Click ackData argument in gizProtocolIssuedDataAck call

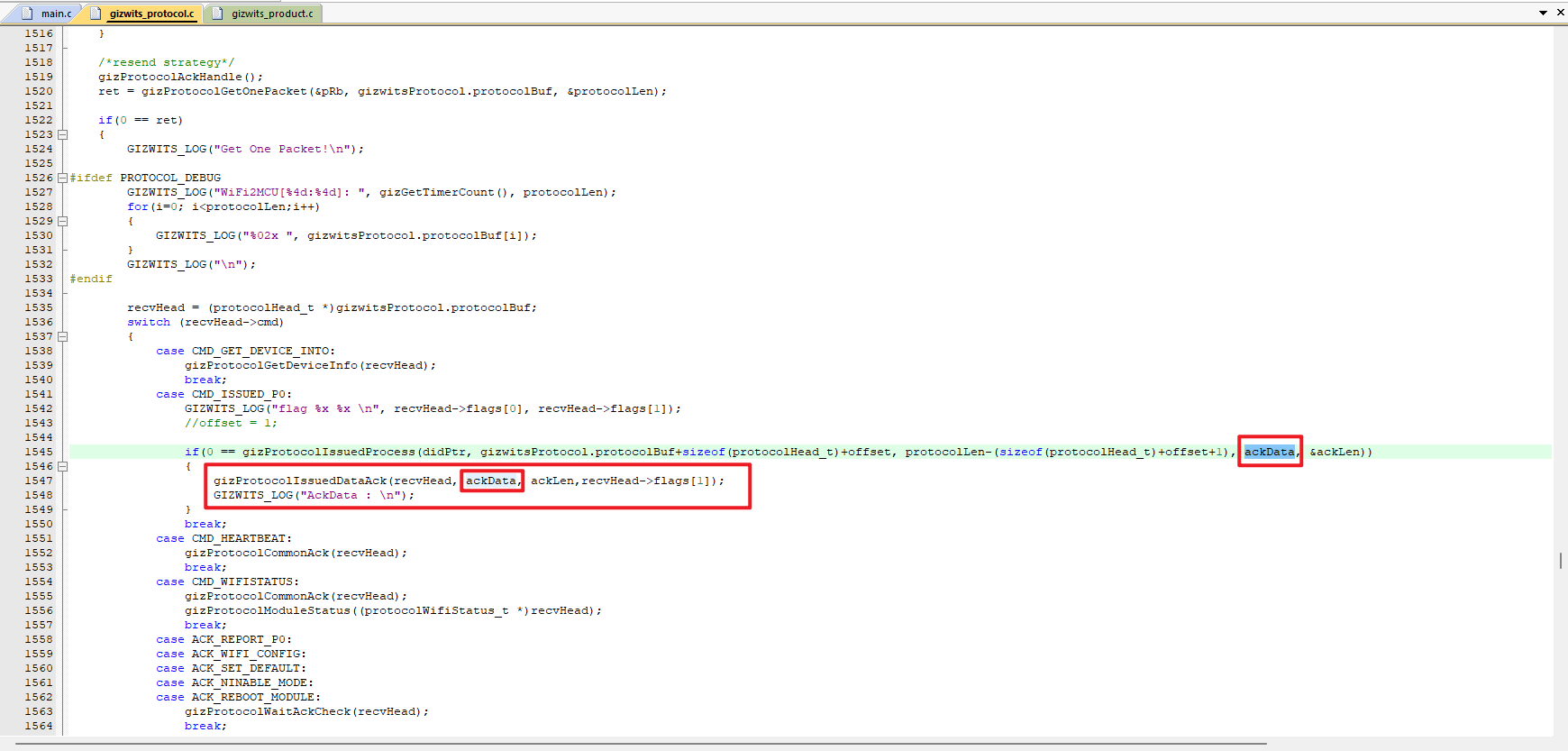[491, 481]
